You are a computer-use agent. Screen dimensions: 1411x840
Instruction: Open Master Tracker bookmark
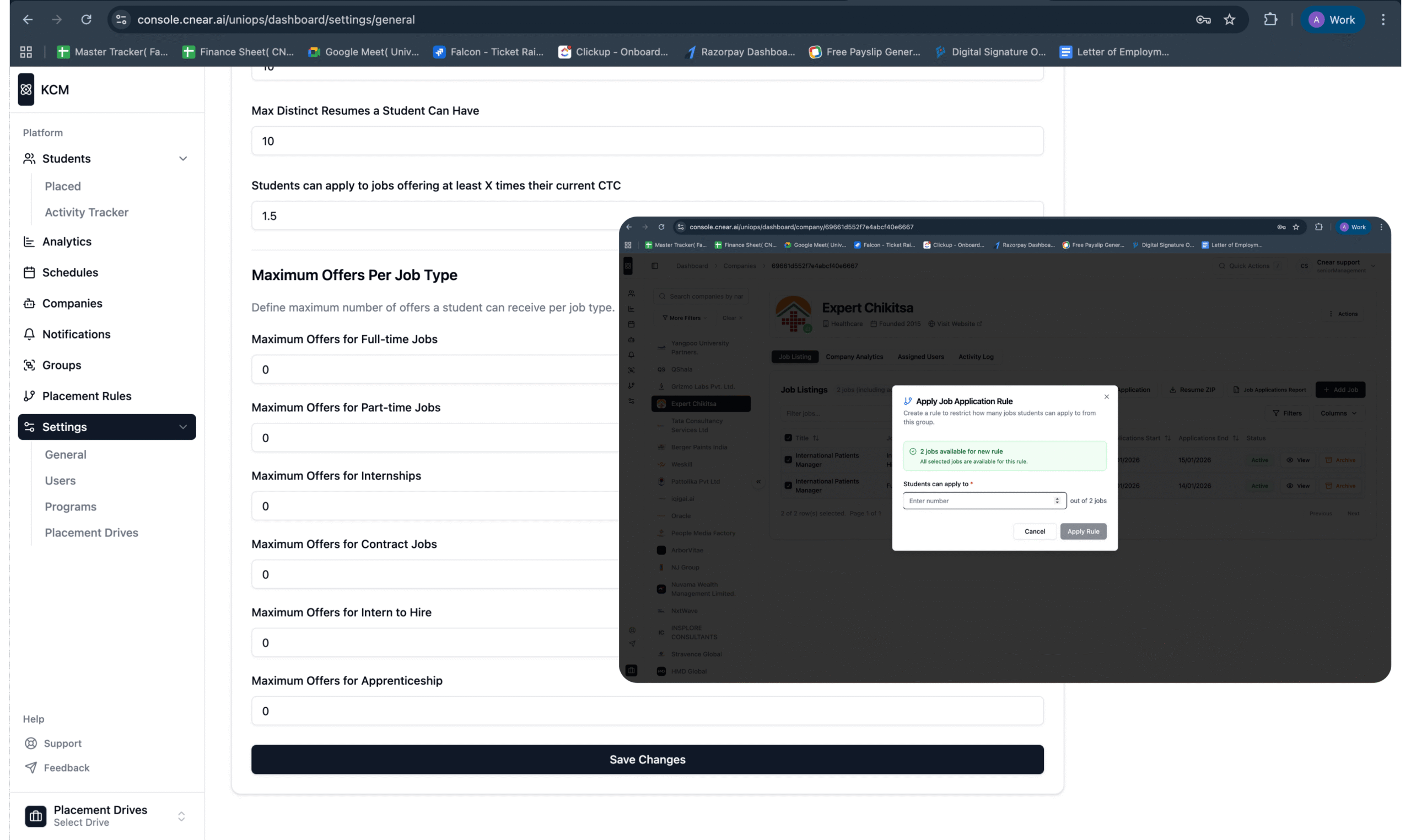point(112,52)
